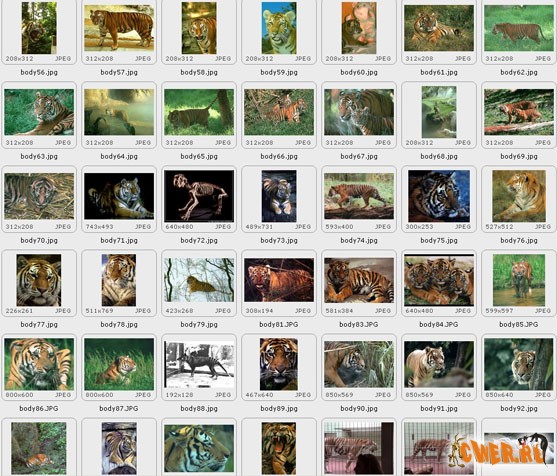Screen dimensions: 557x476
Task: Select the body68.jpg waterfall thumbnail
Action: (x=439, y=112)
